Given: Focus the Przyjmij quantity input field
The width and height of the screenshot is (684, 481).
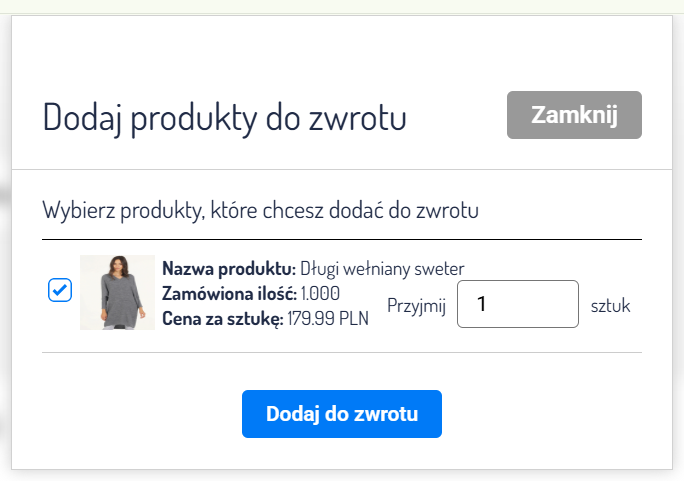Looking at the screenshot, I should 517,304.
